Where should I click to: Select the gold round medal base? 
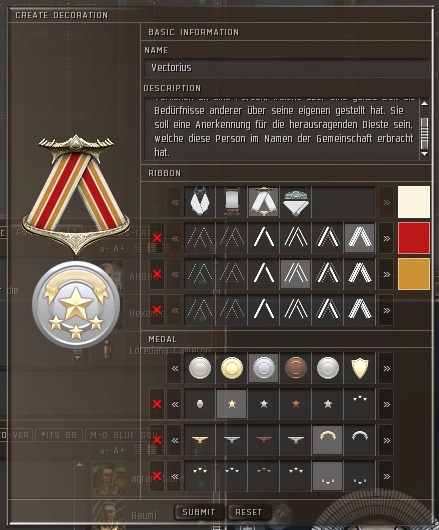tap(231, 368)
